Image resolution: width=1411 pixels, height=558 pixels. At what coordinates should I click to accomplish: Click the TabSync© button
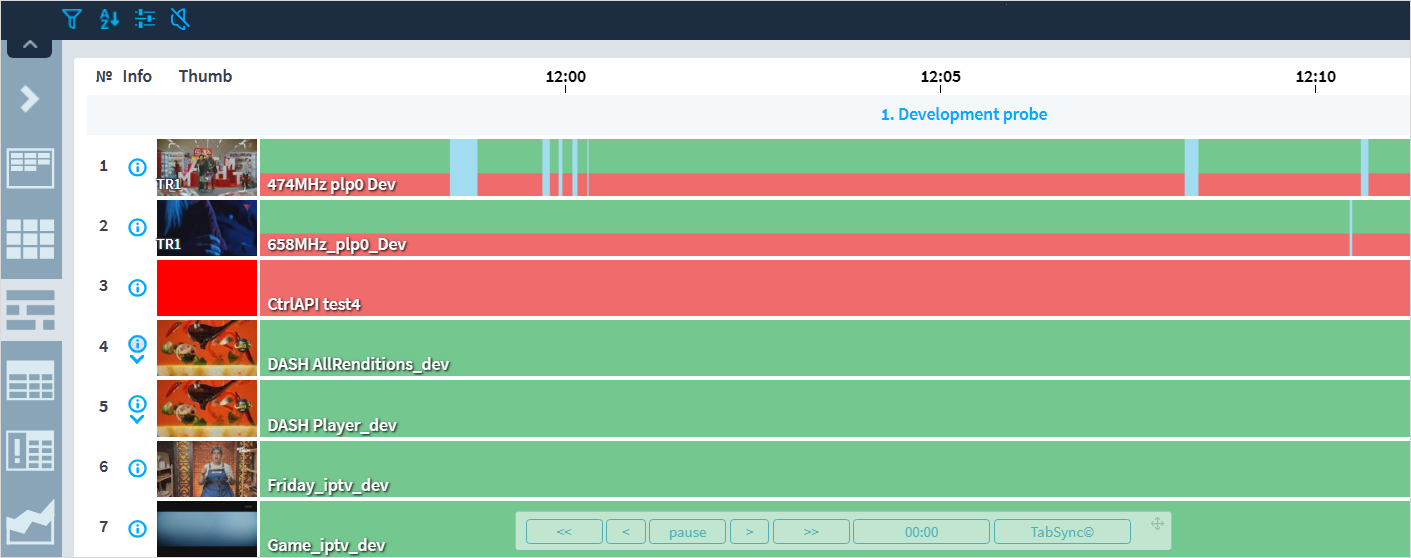1062,532
